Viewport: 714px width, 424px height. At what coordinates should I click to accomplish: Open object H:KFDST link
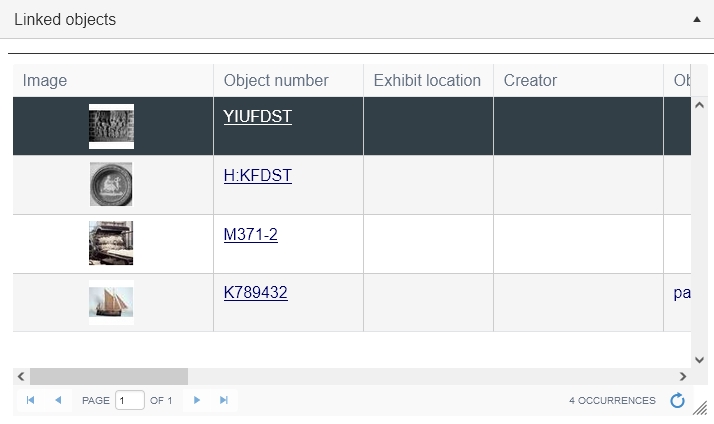pos(257,175)
